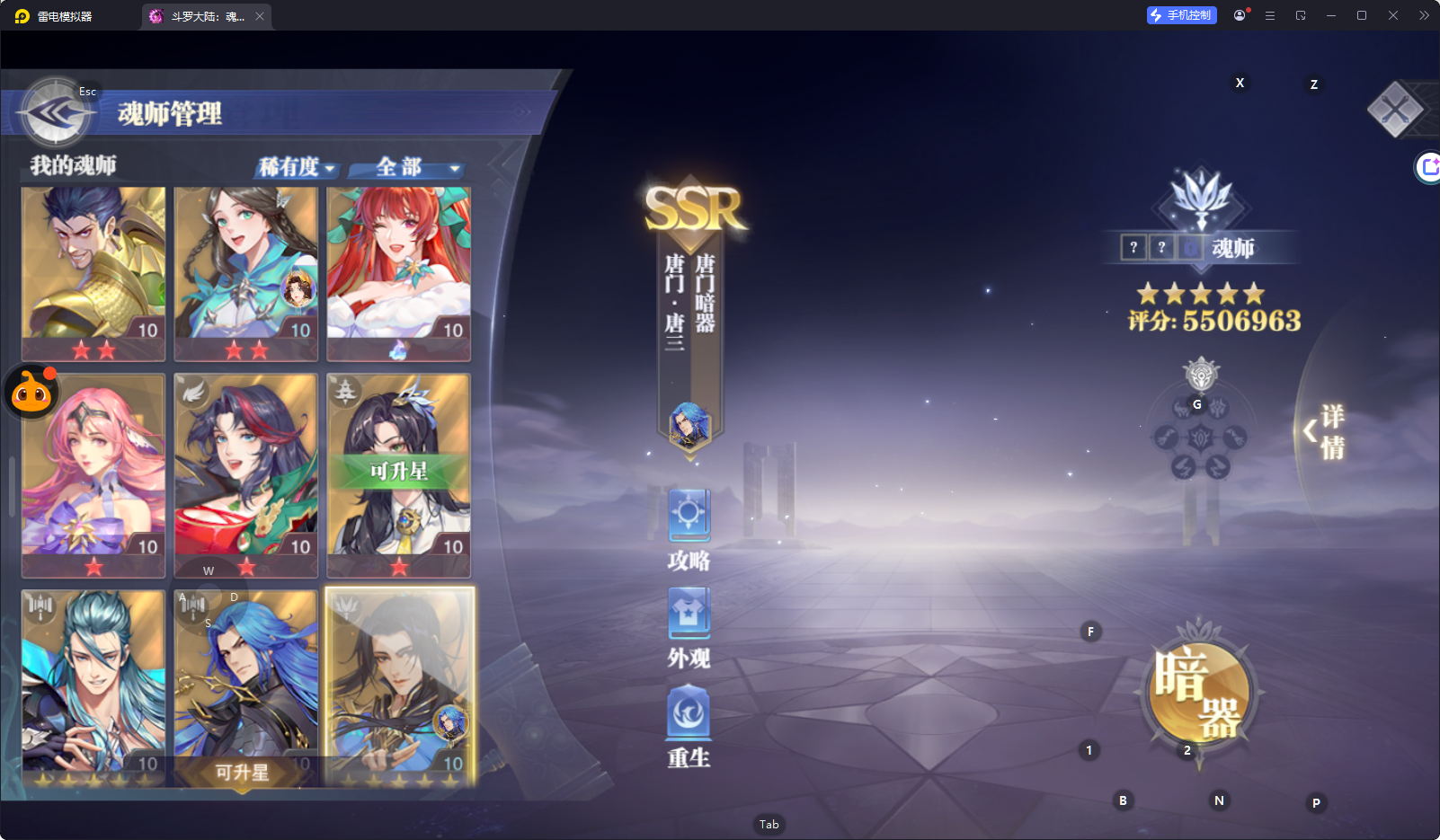
Task: Open the silver crest atop the ring diagram
Action: pyautogui.click(x=1201, y=374)
